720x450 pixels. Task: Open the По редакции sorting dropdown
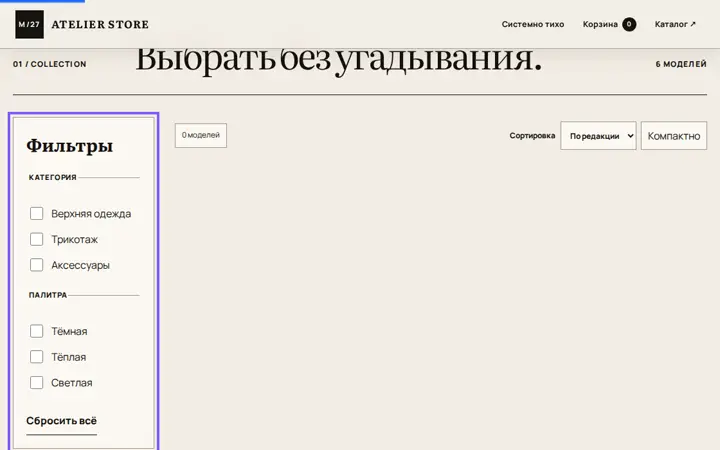point(598,135)
